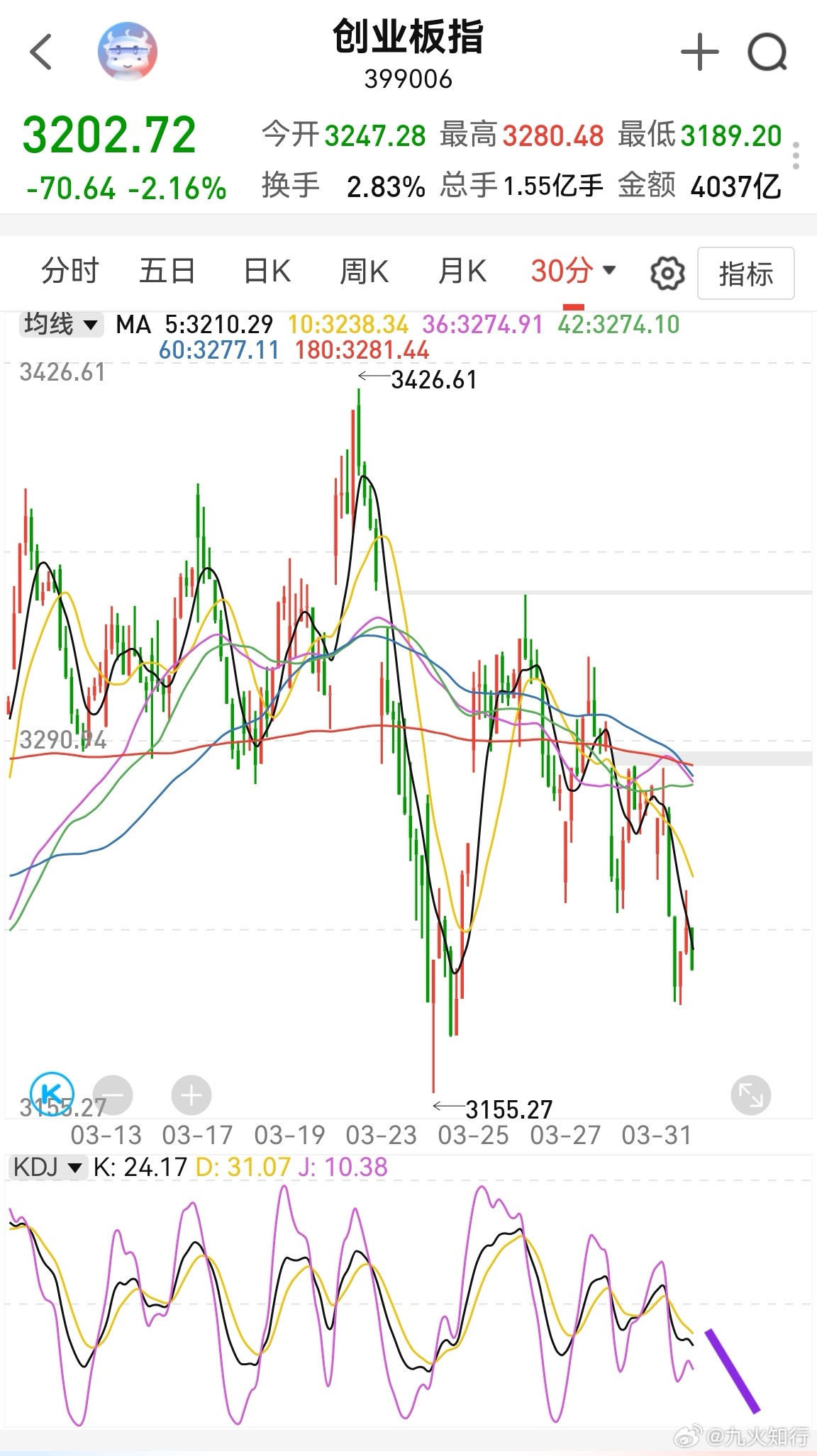Expand chart to fullscreen icon
The height and width of the screenshot is (1456, 817).
(751, 1096)
